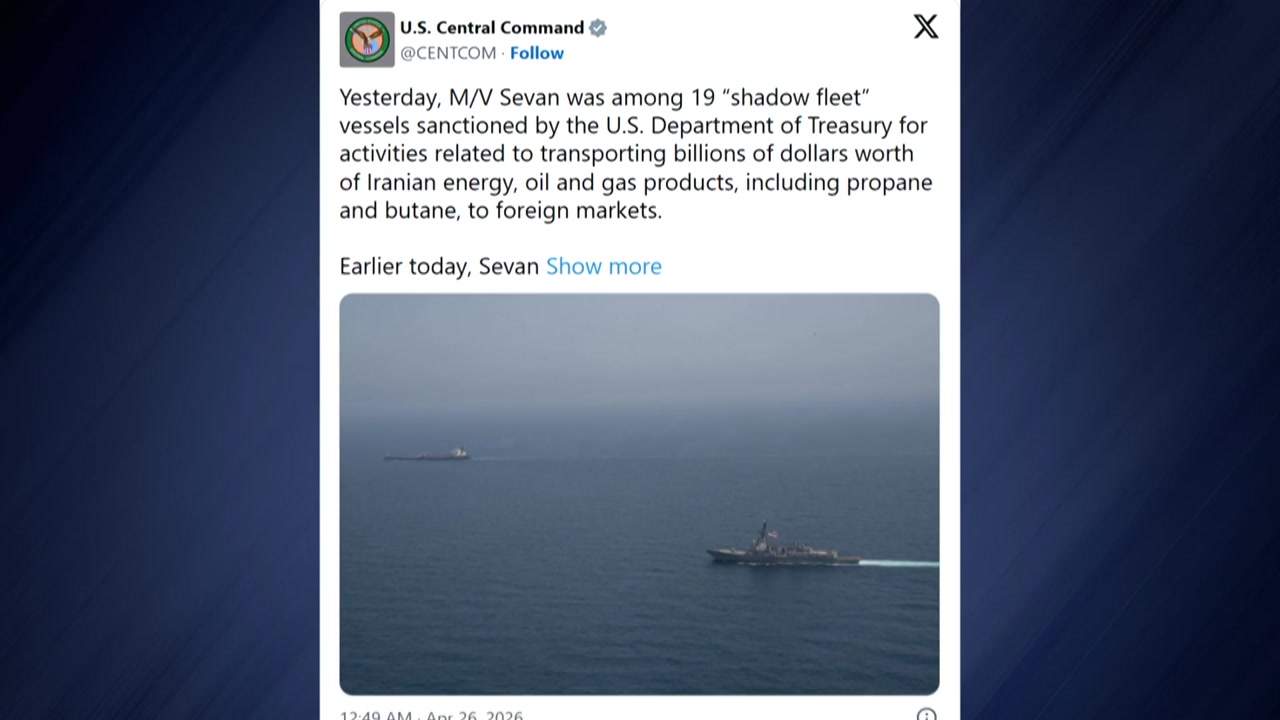Click the American flag on the warship

770,535
